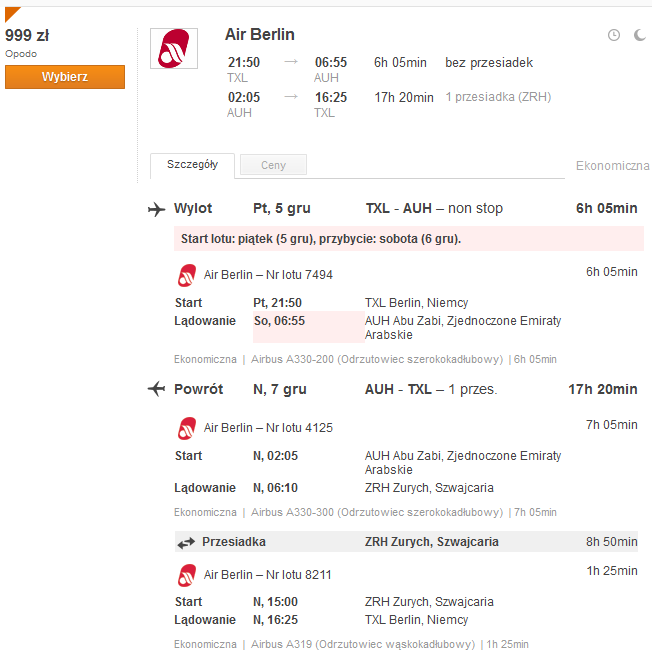Screen dimensions: 652x660
Task: Click the orange Wybierz button
Action: pos(65,77)
